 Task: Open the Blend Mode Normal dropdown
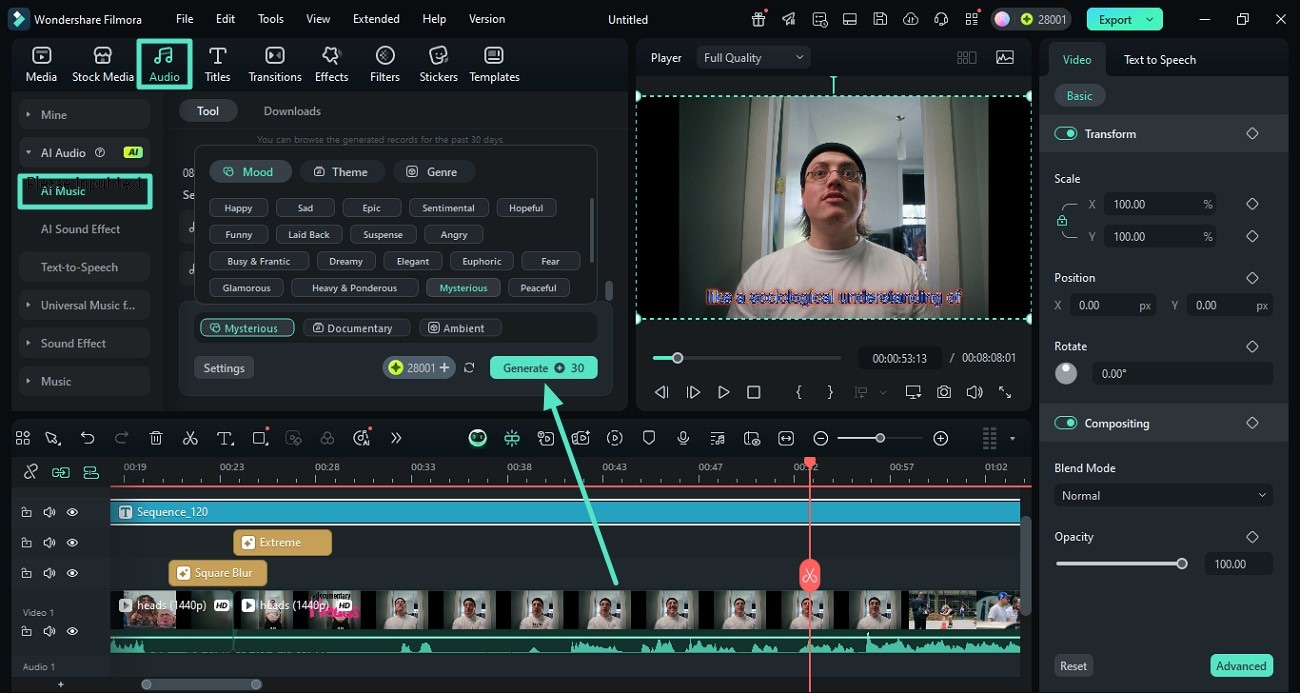[x=1163, y=495]
